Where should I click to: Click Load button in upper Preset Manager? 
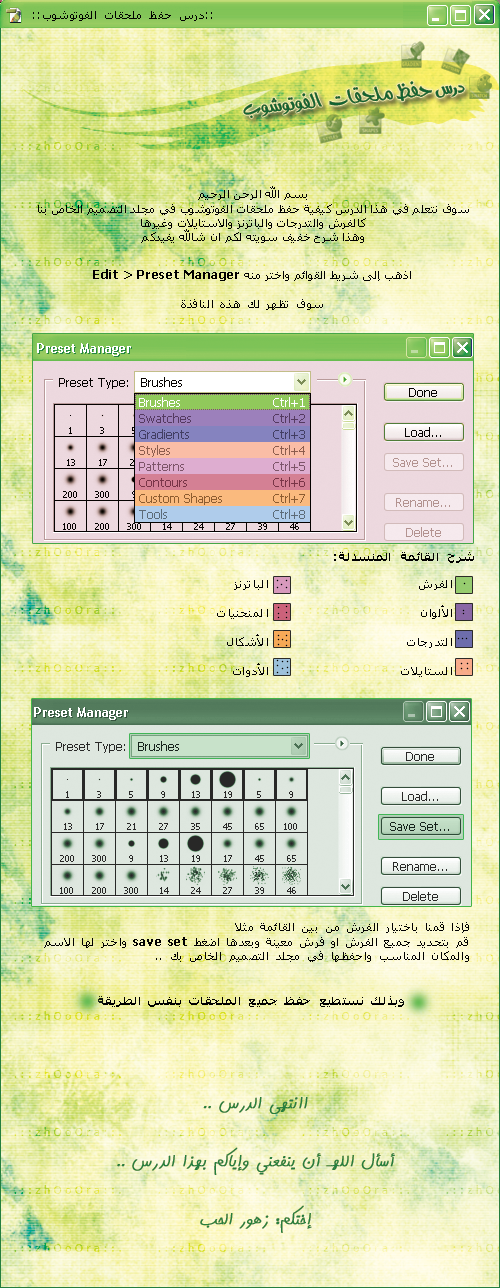(423, 432)
